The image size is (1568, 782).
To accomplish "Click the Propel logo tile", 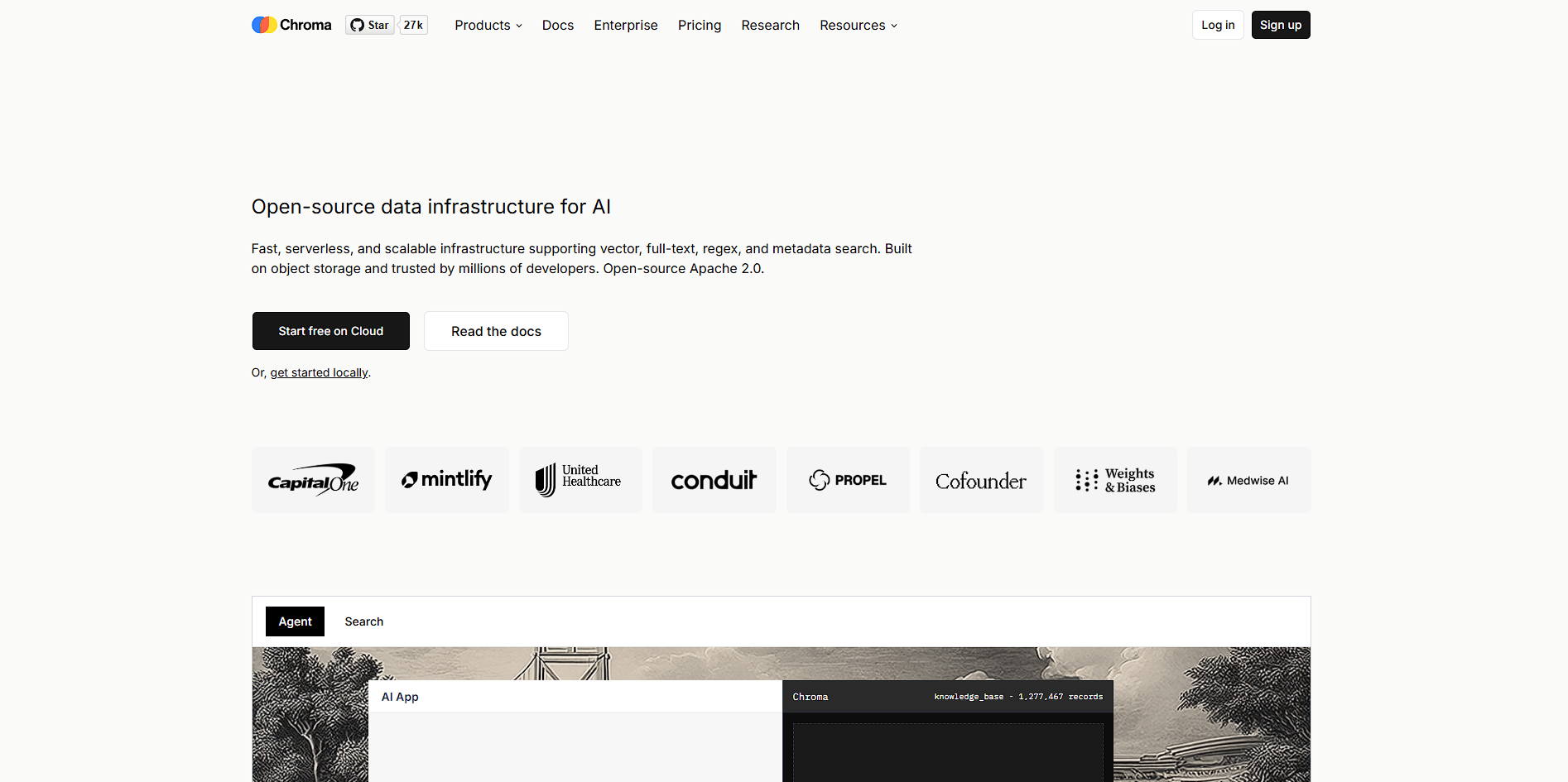I will 848,480.
